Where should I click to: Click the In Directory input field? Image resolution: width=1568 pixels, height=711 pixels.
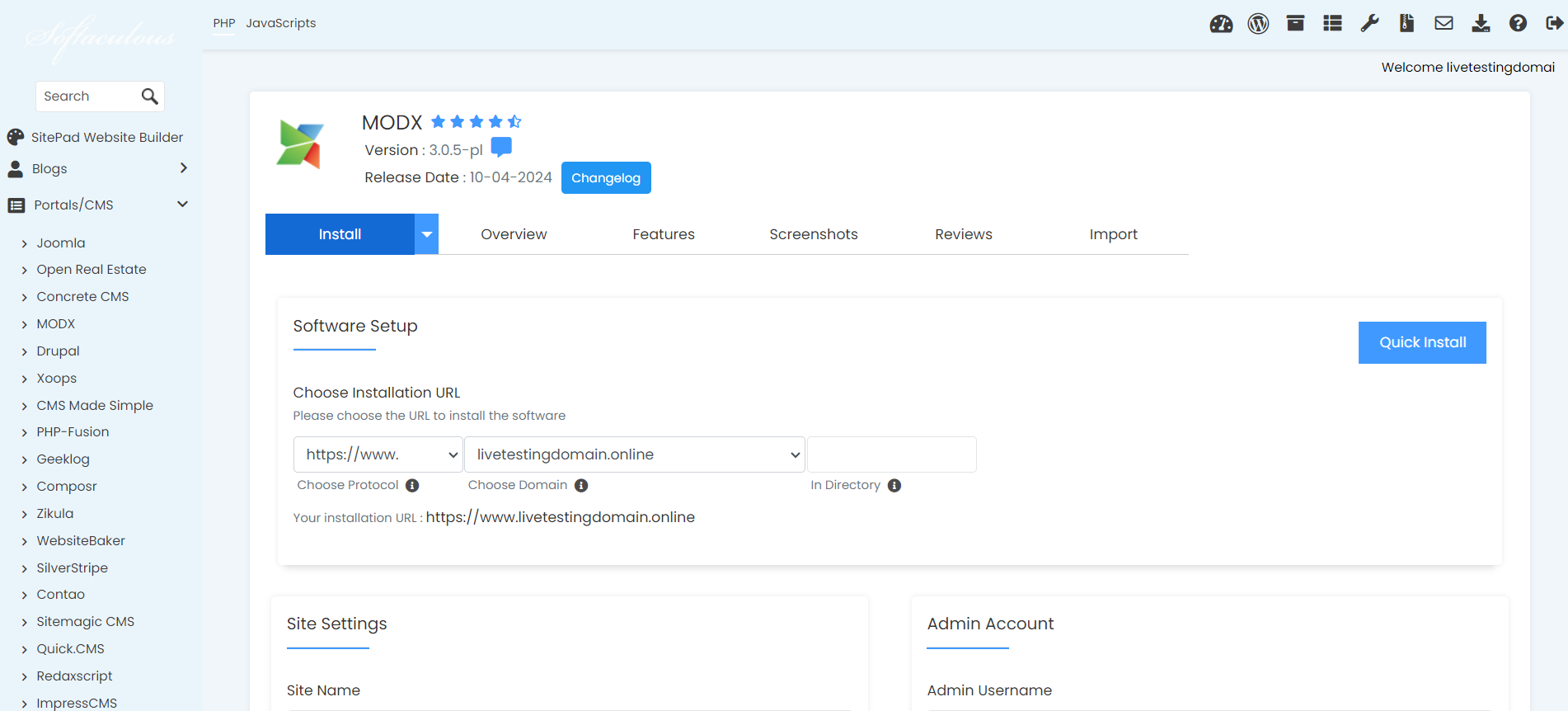(892, 454)
